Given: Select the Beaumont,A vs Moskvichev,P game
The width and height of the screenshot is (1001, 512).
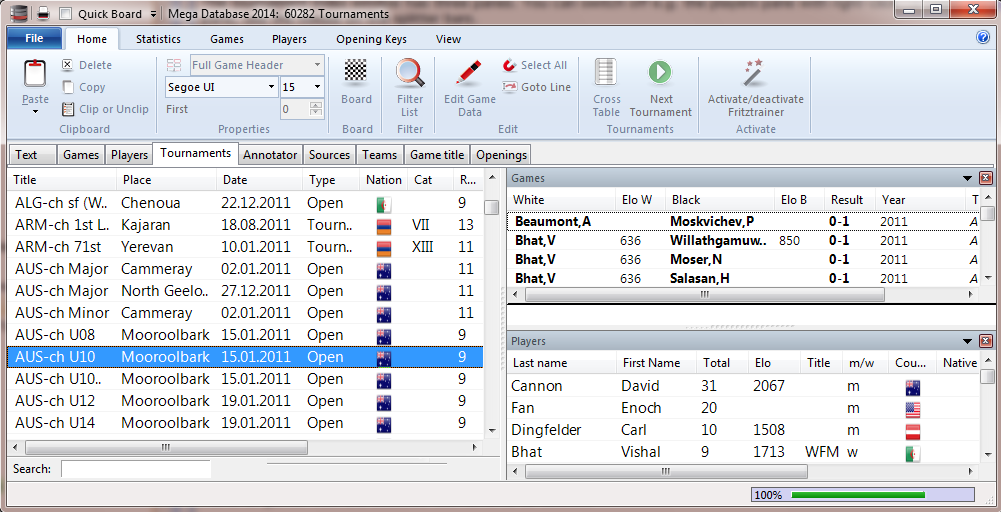Looking at the screenshot, I should (744, 222).
